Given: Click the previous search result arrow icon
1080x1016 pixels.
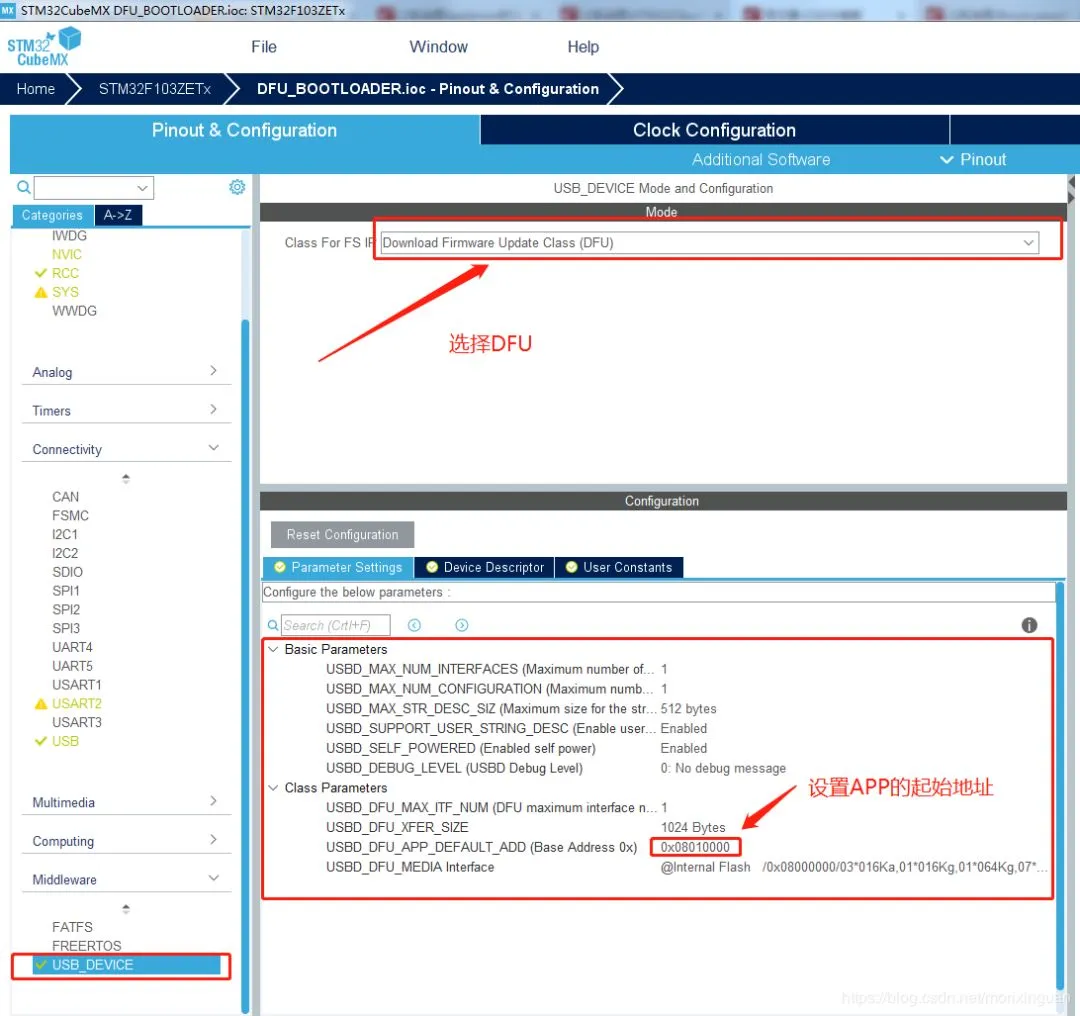Looking at the screenshot, I should point(414,625).
